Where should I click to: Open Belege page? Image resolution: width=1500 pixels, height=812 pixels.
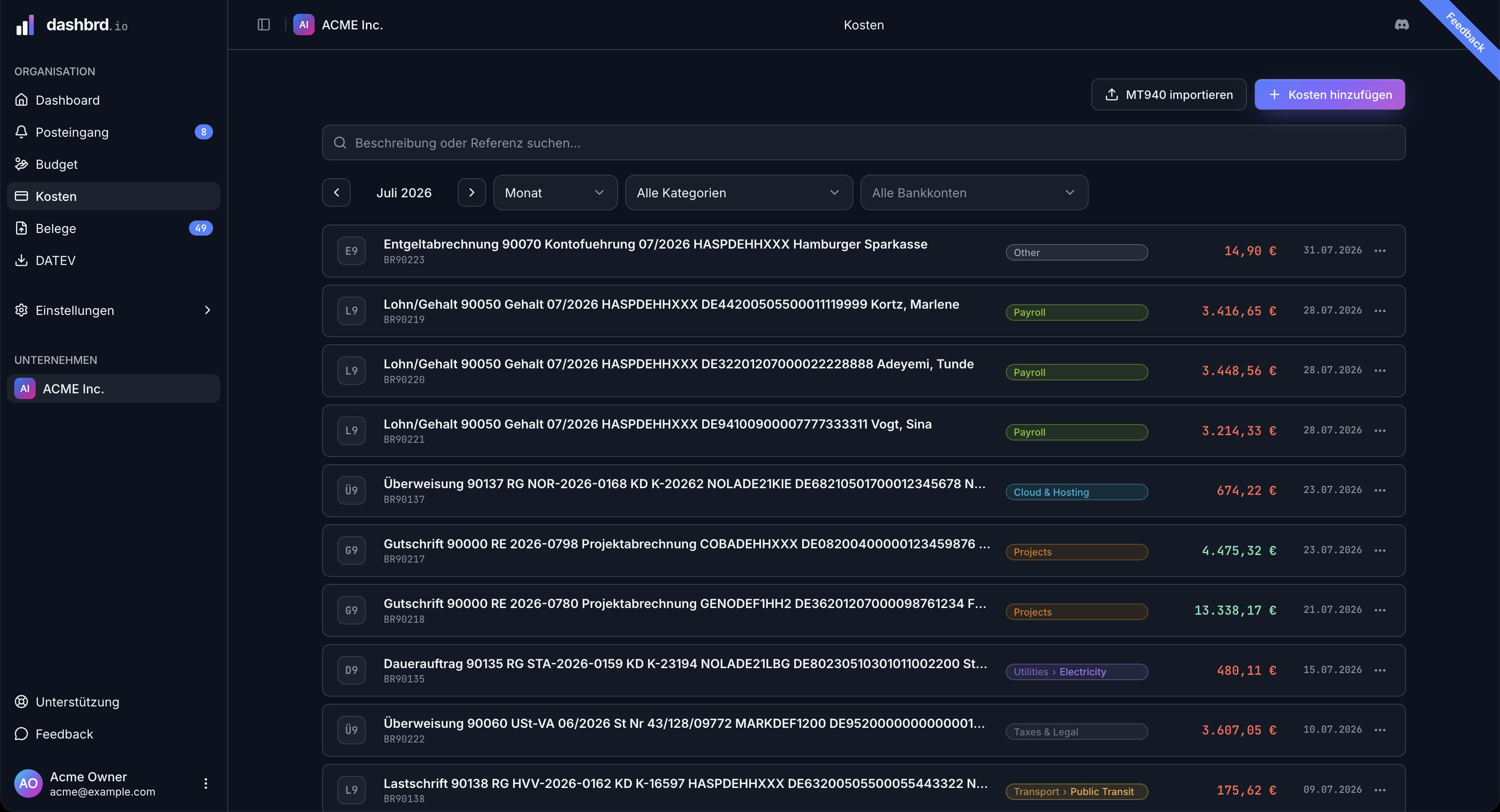(114, 228)
